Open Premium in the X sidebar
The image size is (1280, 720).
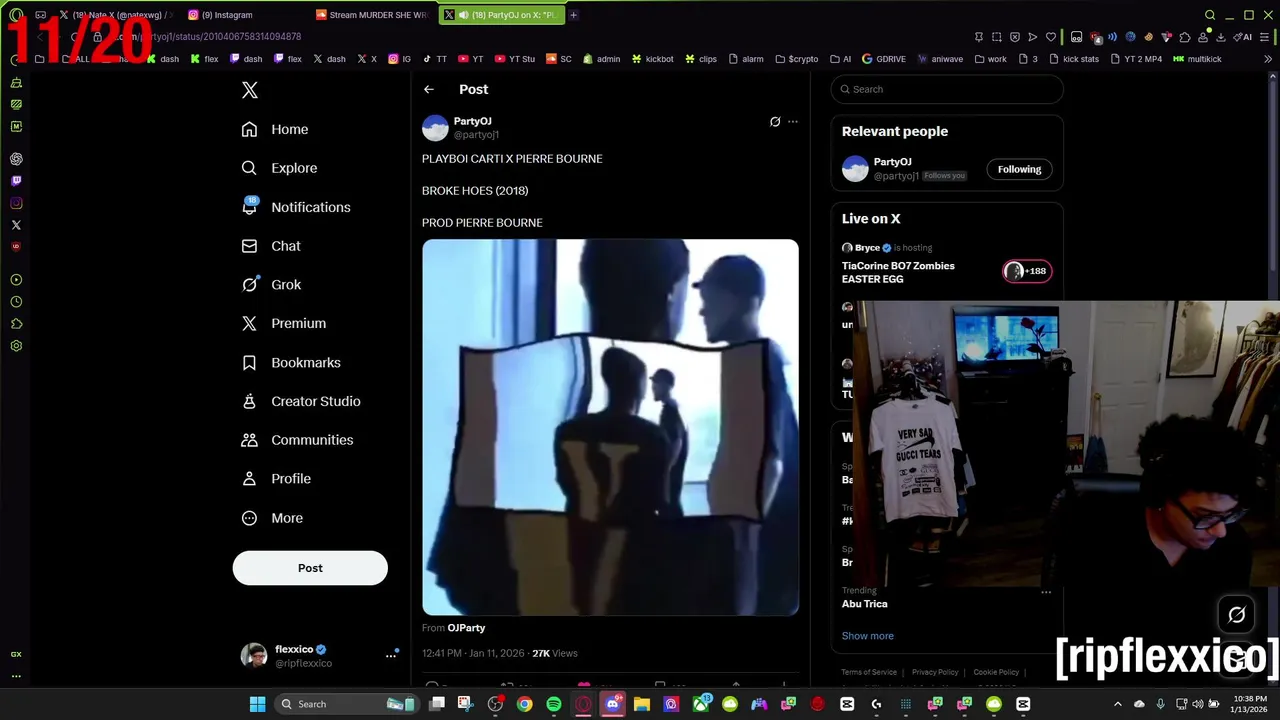(x=284, y=323)
